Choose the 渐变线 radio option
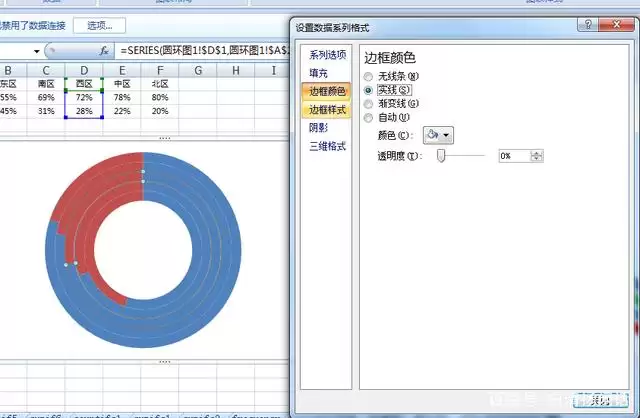The image size is (640, 418). pyautogui.click(x=368, y=104)
